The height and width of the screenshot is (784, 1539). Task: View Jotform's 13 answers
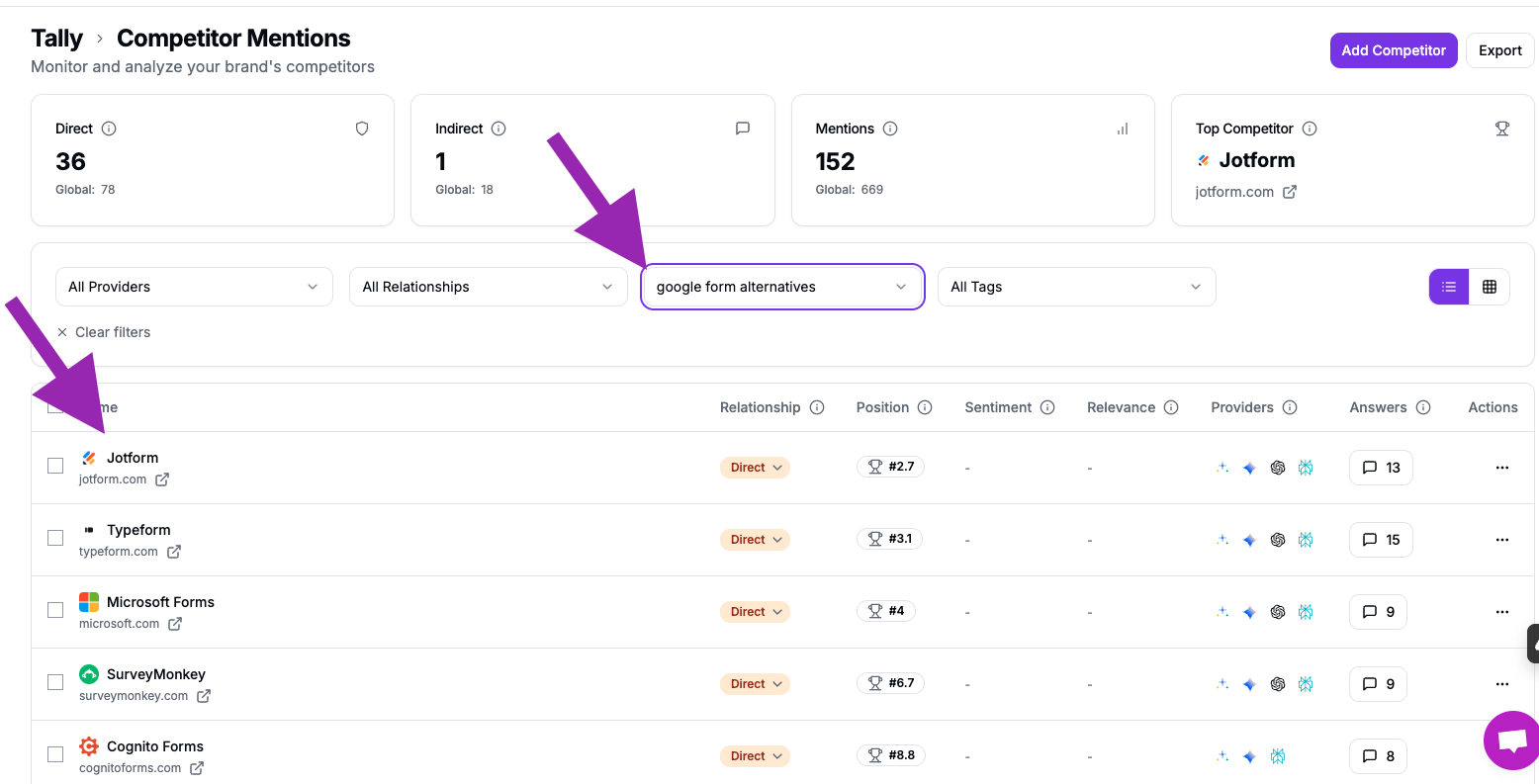[1381, 468]
